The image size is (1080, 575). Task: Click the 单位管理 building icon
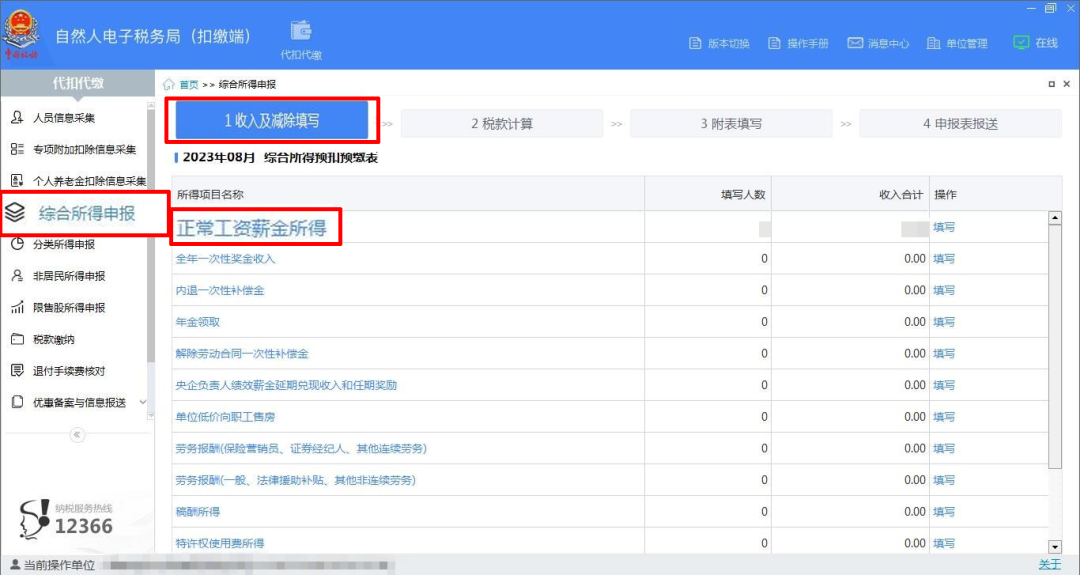pos(933,43)
